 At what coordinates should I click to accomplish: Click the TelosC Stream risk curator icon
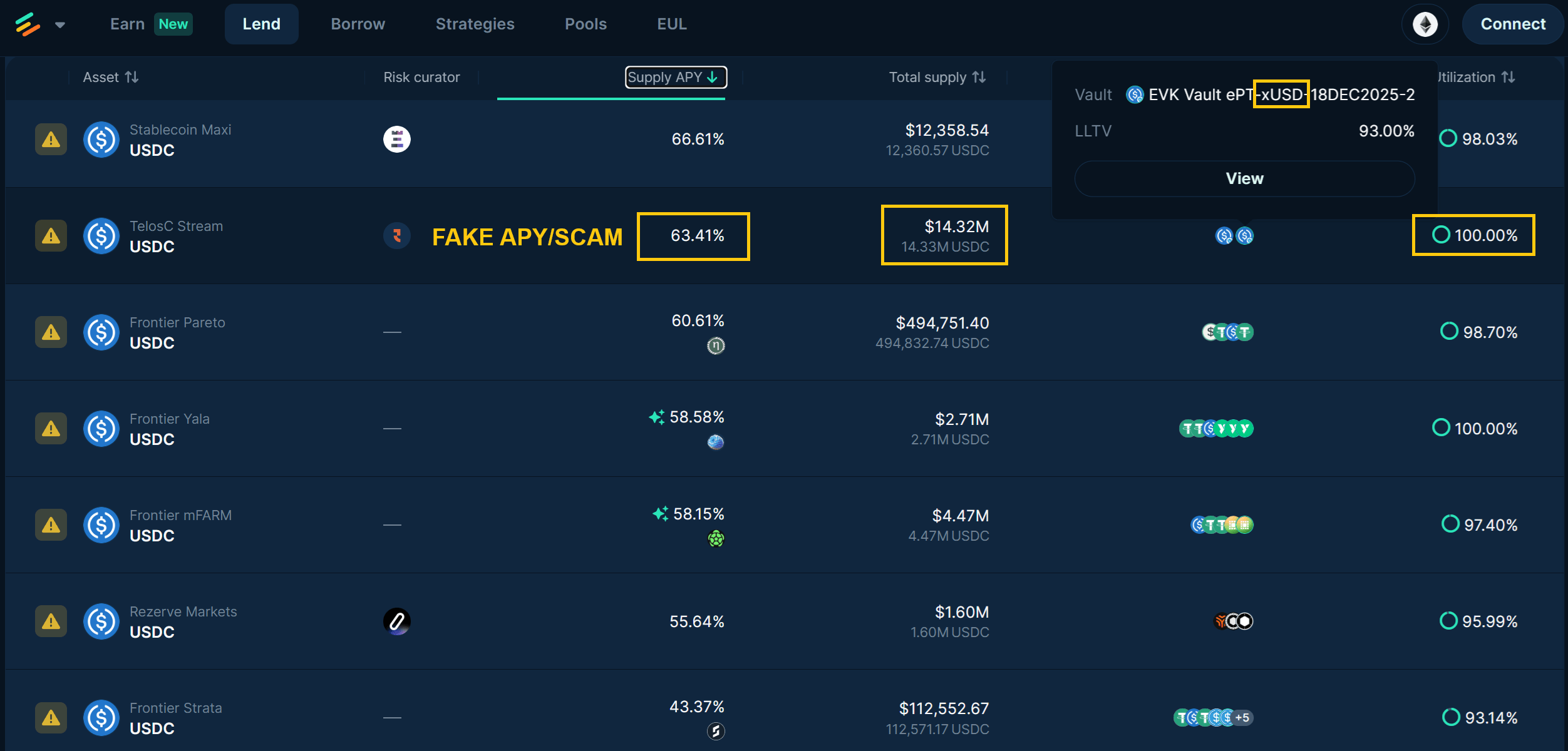pyautogui.click(x=396, y=236)
